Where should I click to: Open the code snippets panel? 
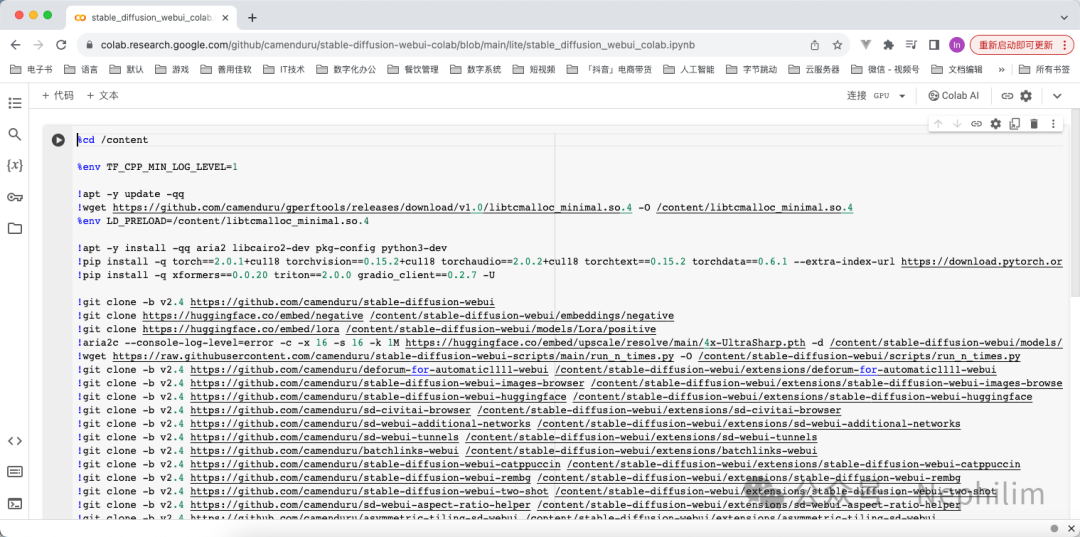(x=14, y=441)
